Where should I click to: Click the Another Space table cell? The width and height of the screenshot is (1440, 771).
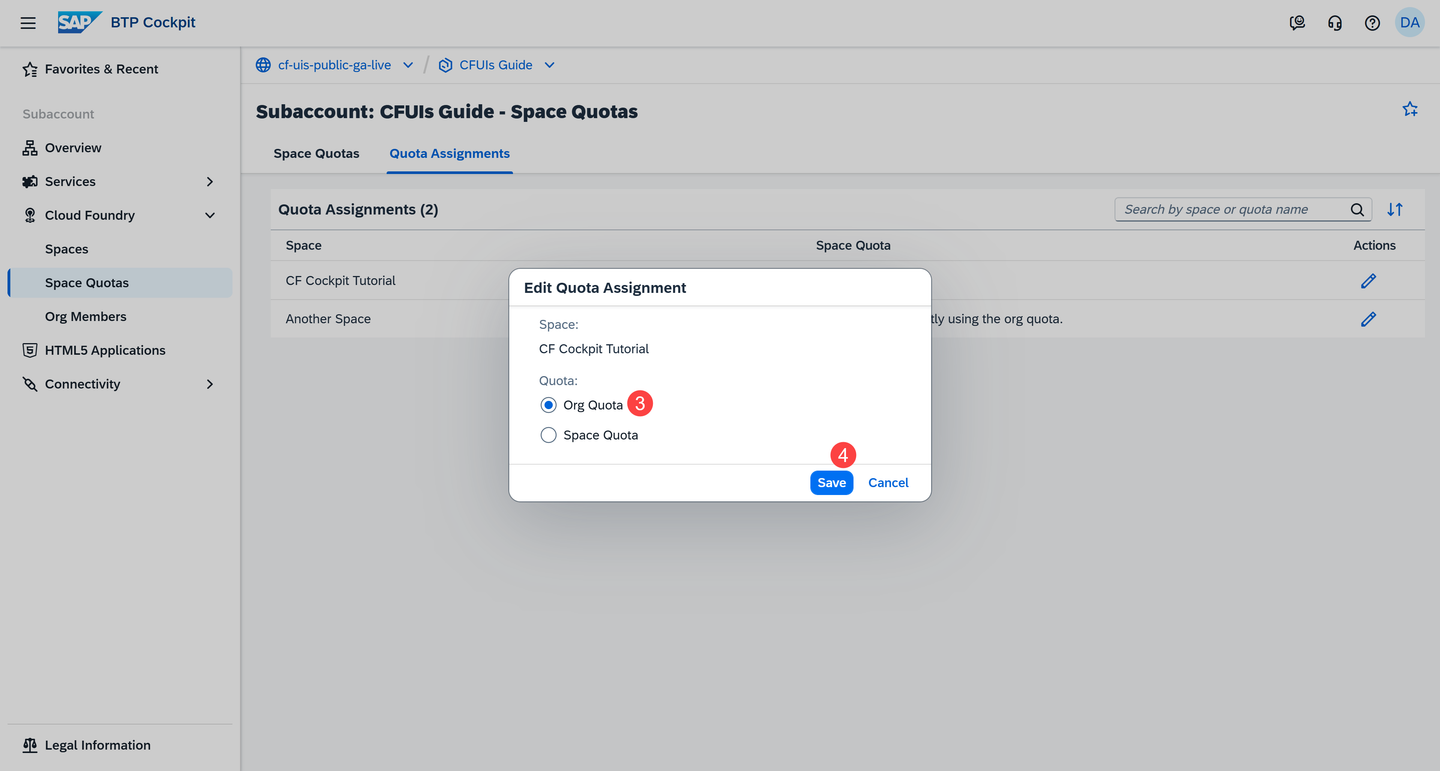pos(328,319)
